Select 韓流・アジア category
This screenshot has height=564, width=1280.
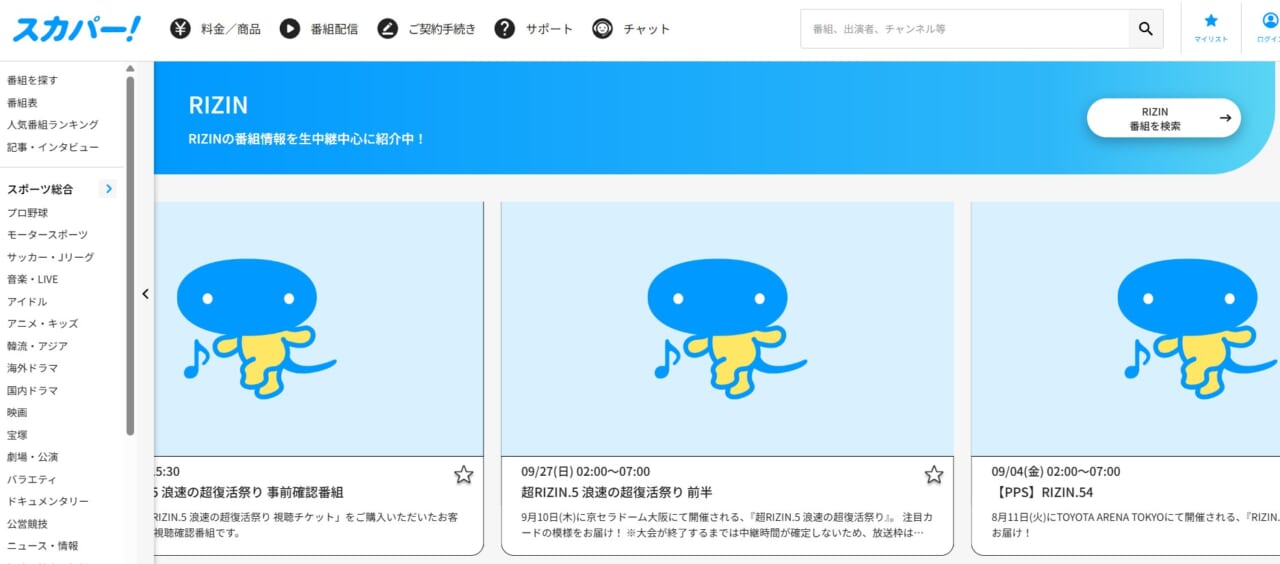tap(37, 346)
